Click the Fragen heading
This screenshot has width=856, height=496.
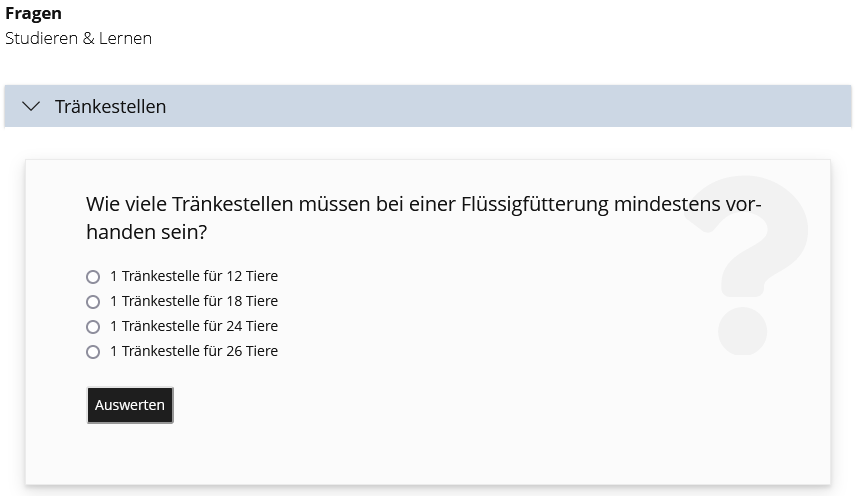click(x=33, y=14)
